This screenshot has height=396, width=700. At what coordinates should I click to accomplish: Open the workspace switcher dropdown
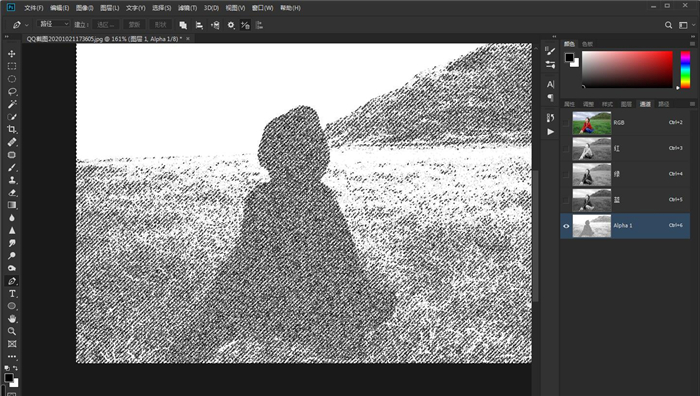(x=686, y=25)
